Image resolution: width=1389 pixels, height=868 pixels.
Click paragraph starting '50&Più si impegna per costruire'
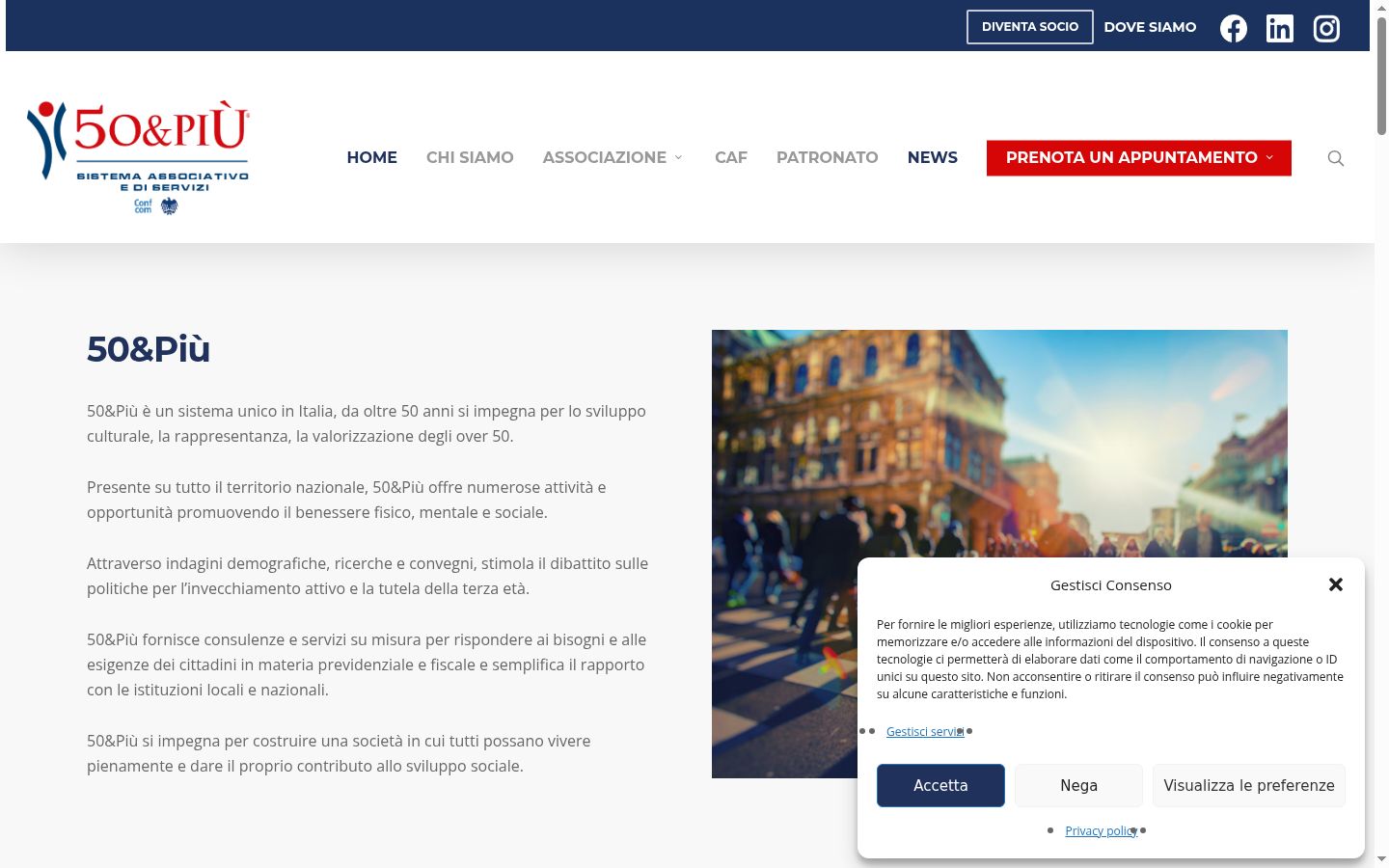pos(339,753)
